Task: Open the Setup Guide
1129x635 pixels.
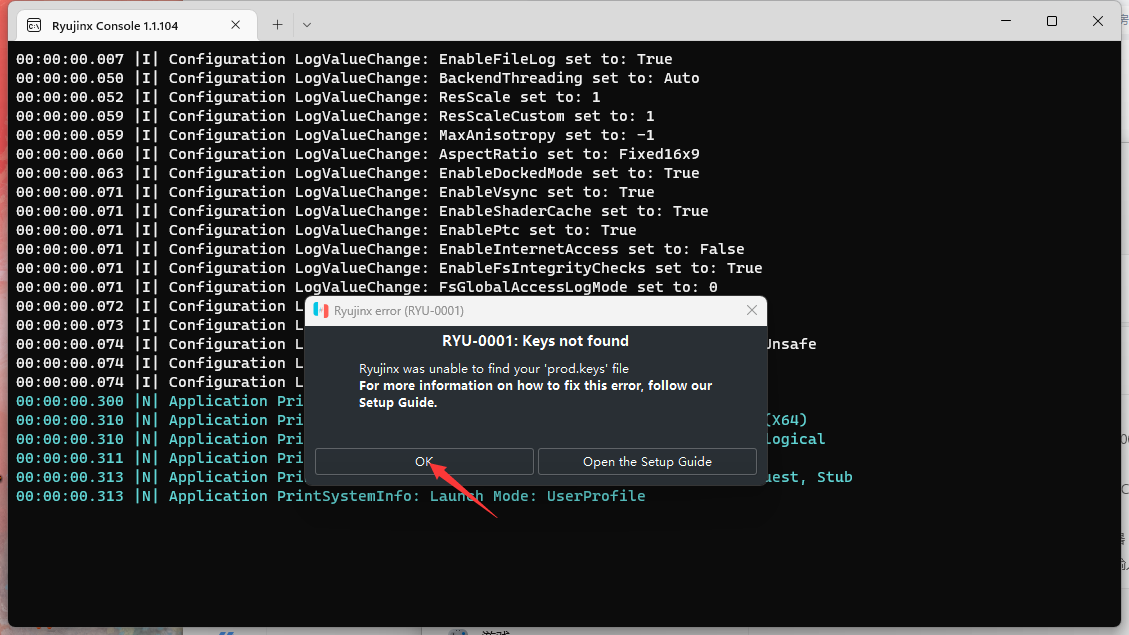Action: 647,461
